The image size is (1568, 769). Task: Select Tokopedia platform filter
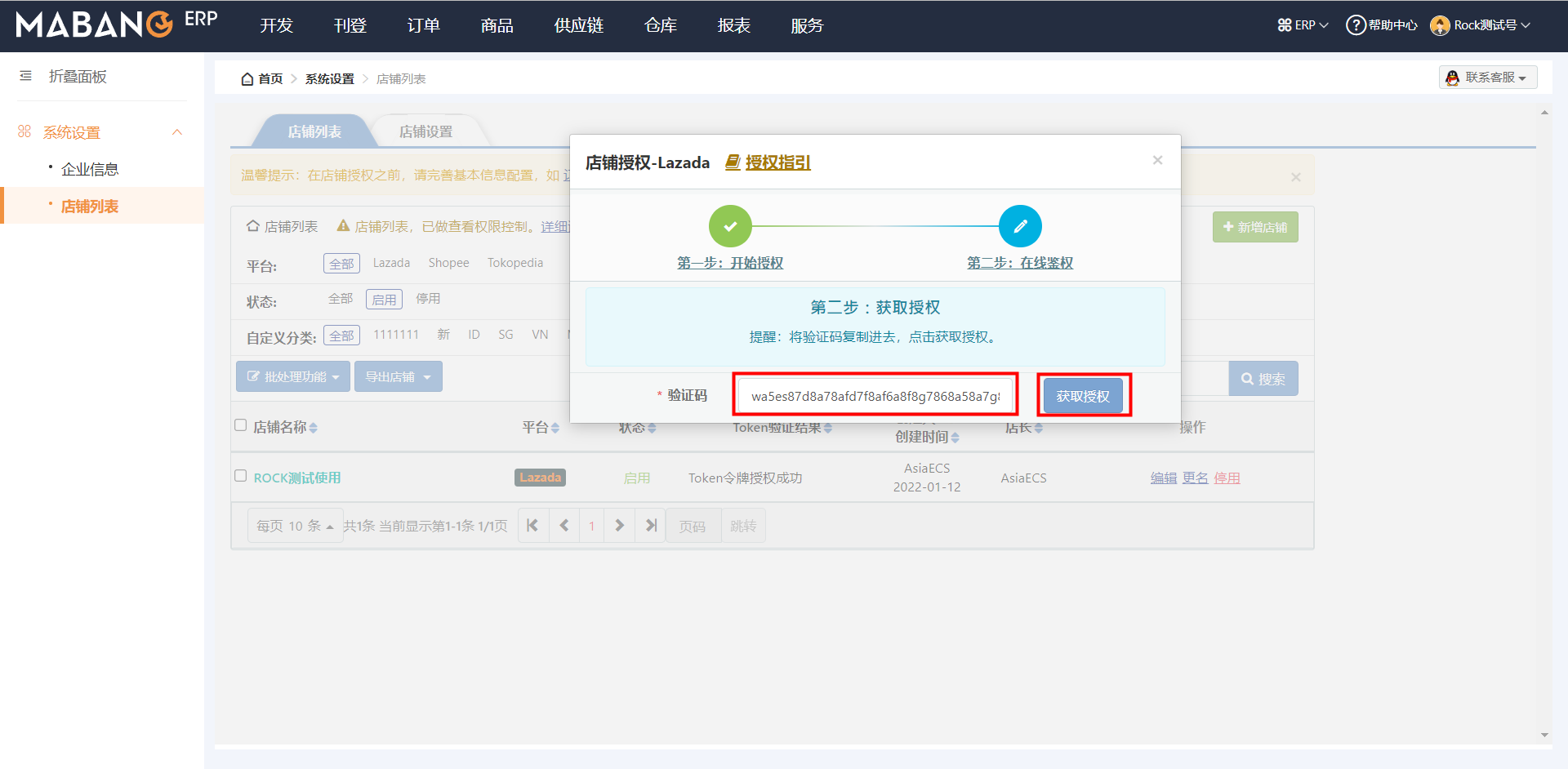515,263
